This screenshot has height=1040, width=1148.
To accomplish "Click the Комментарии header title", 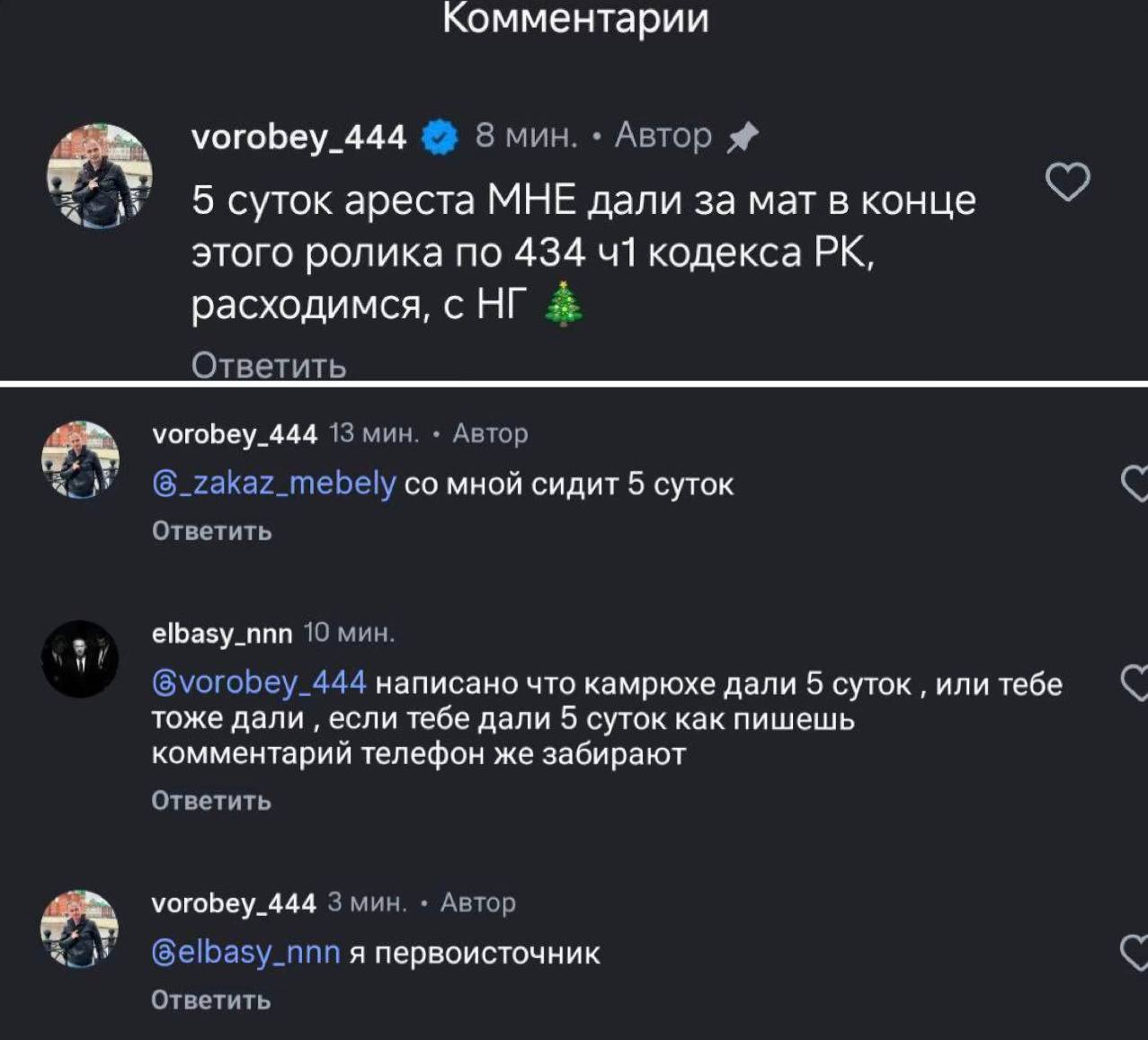I will click(575, 18).
